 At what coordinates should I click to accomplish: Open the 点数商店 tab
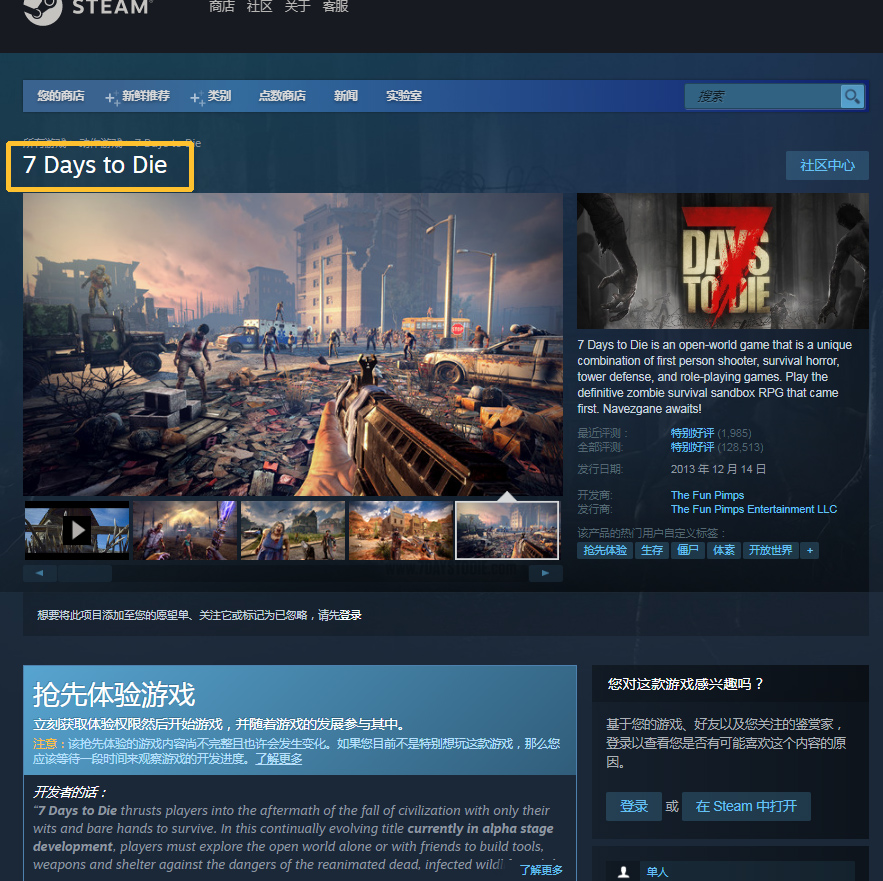tap(282, 96)
